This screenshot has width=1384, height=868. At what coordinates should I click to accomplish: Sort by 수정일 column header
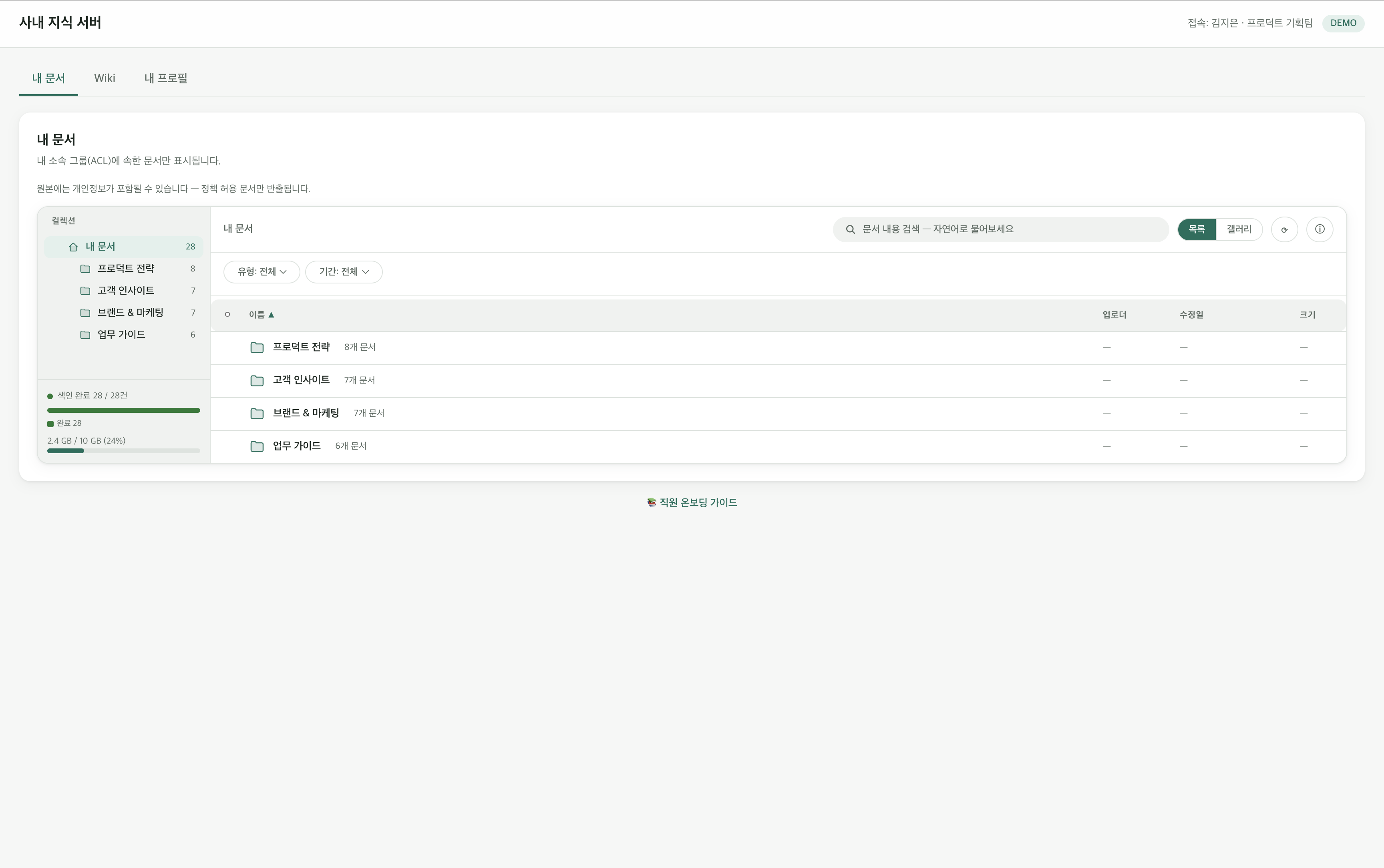(1191, 315)
